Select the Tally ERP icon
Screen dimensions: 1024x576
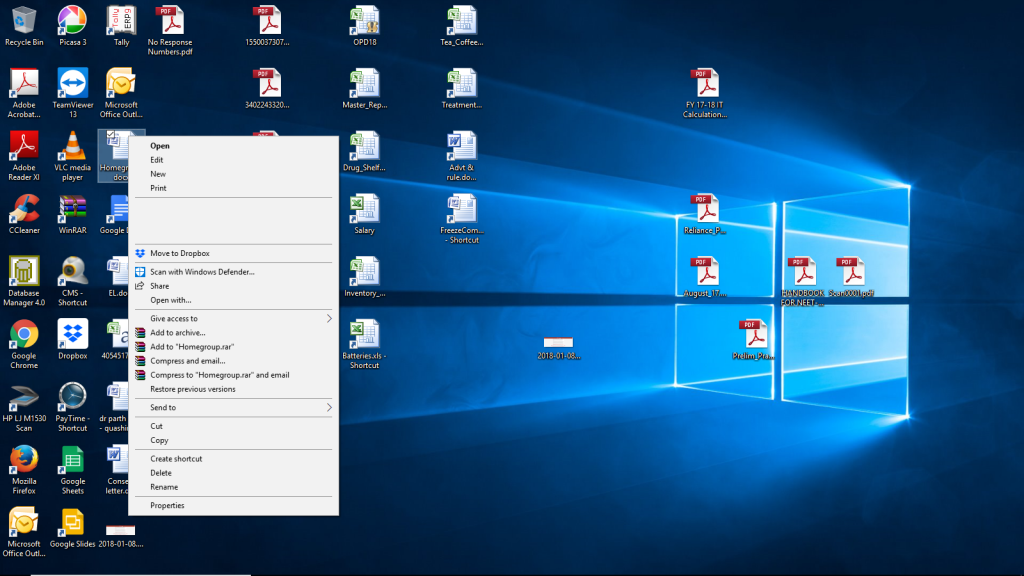pos(121,26)
